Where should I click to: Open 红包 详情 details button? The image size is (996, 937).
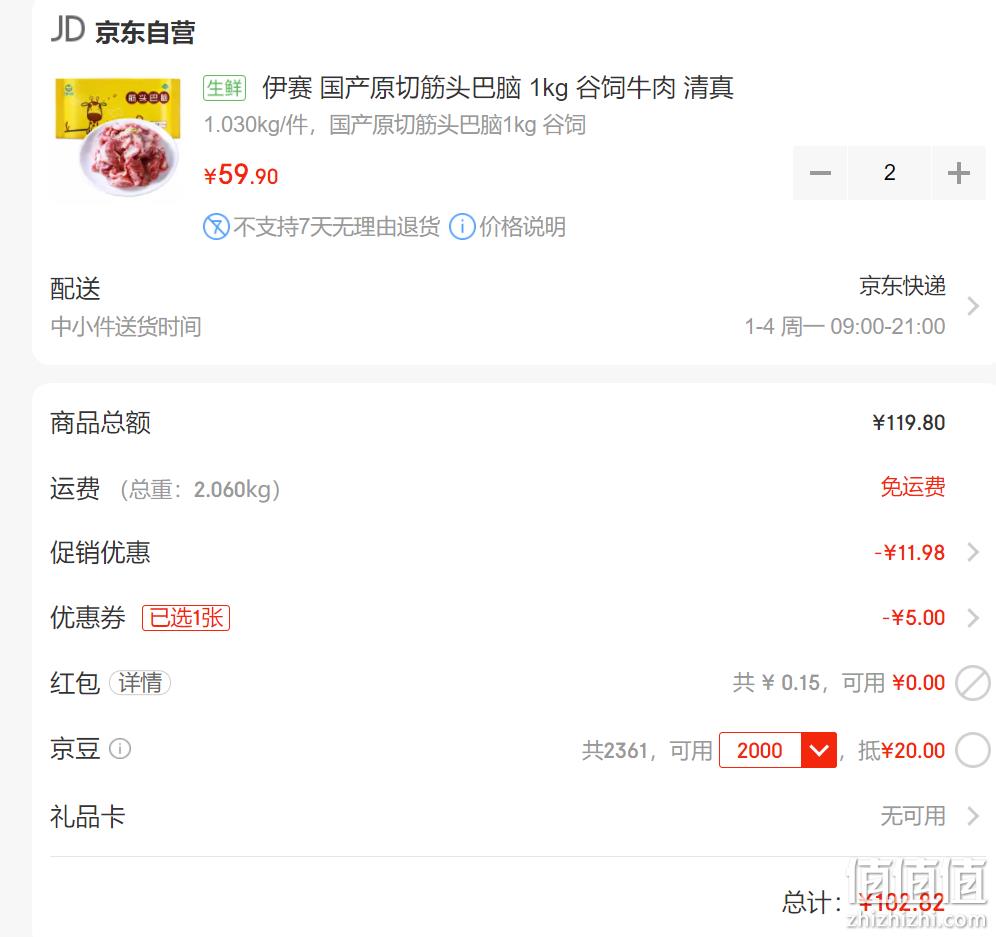(x=140, y=683)
